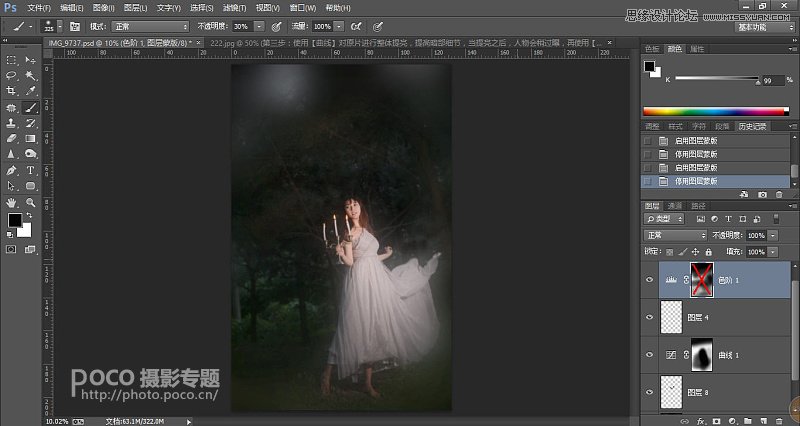Switch to the 222.jpg document tab
This screenshot has width=800, height=426.
[x=406, y=43]
